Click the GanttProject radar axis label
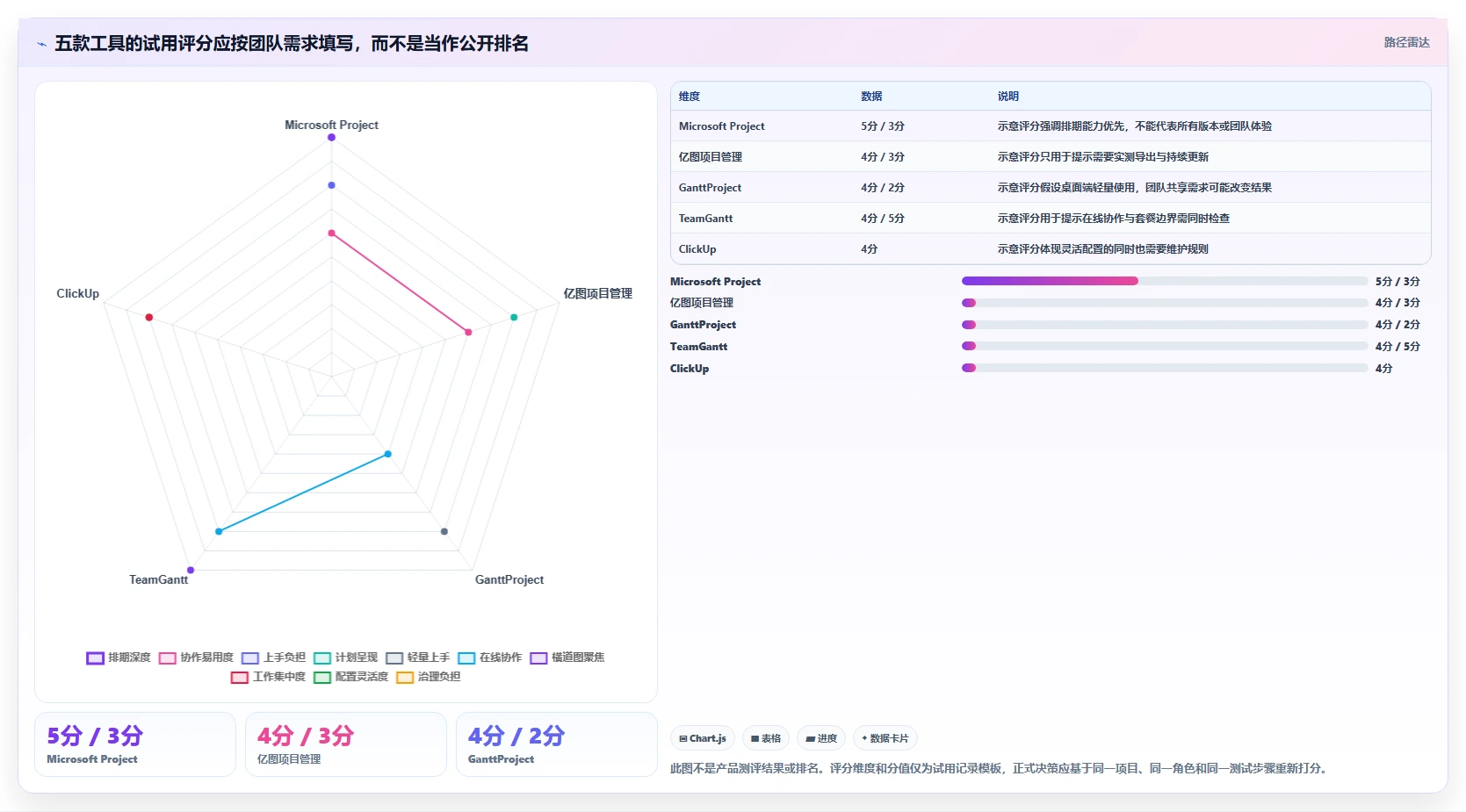 coord(509,579)
